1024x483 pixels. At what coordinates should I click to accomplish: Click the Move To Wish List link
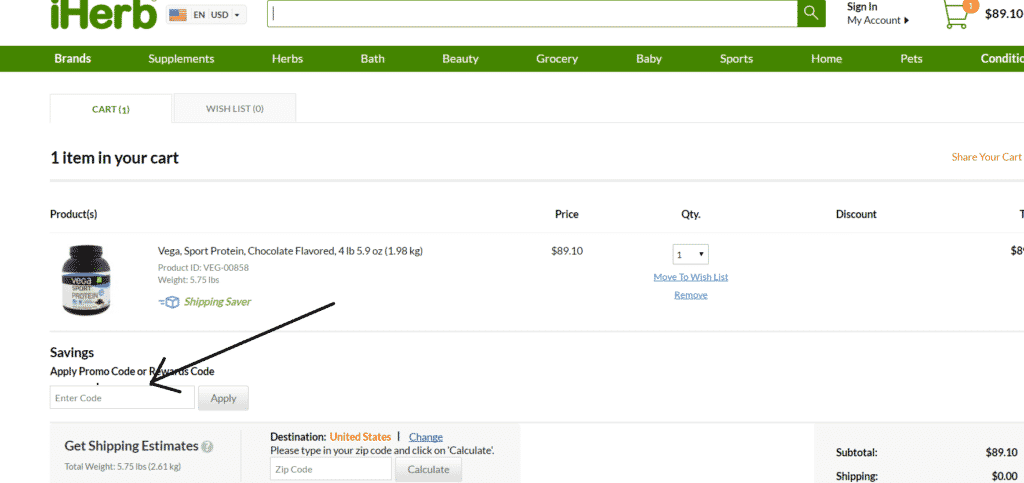click(x=691, y=277)
